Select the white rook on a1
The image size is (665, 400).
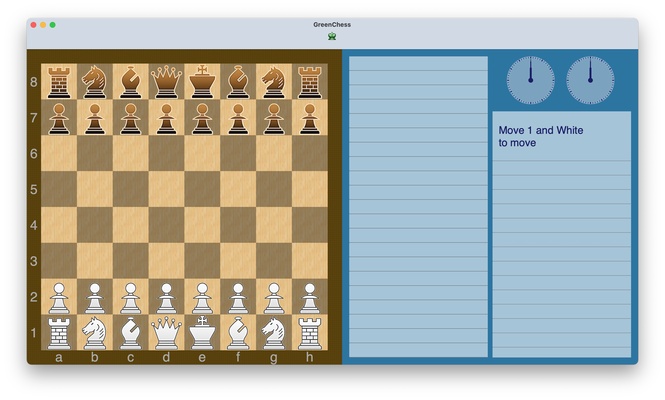tap(59, 333)
